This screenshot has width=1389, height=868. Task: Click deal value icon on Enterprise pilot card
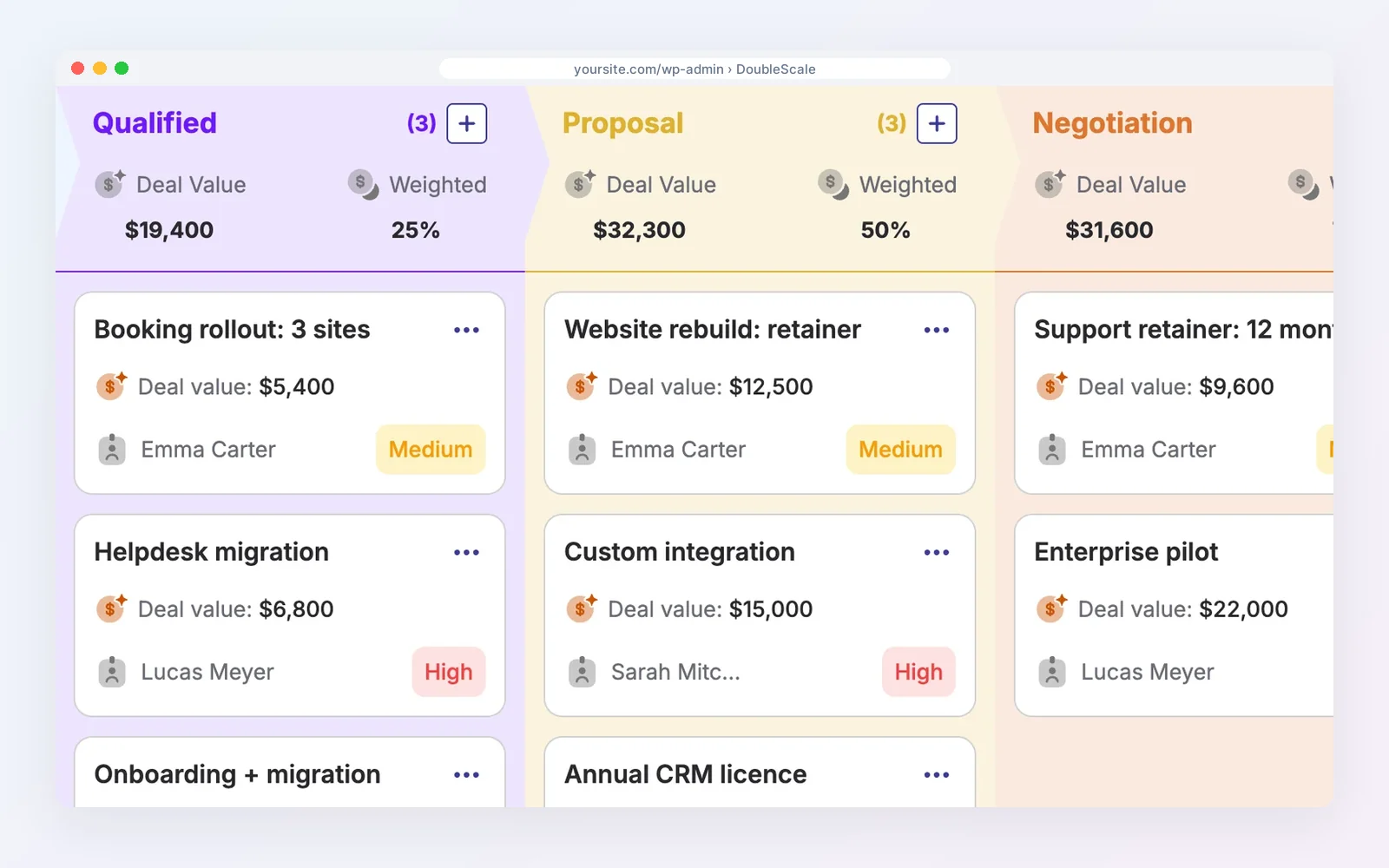[x=1052, y=608]
